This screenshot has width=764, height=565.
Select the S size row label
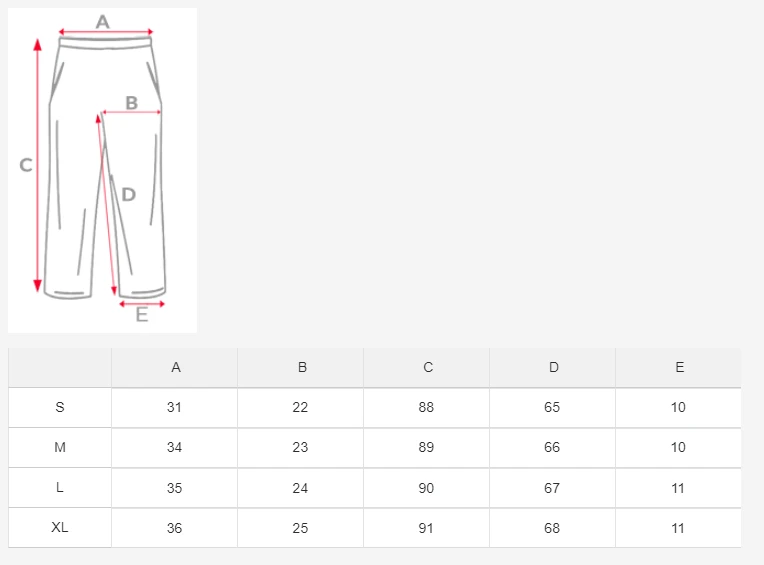[60, 408]
